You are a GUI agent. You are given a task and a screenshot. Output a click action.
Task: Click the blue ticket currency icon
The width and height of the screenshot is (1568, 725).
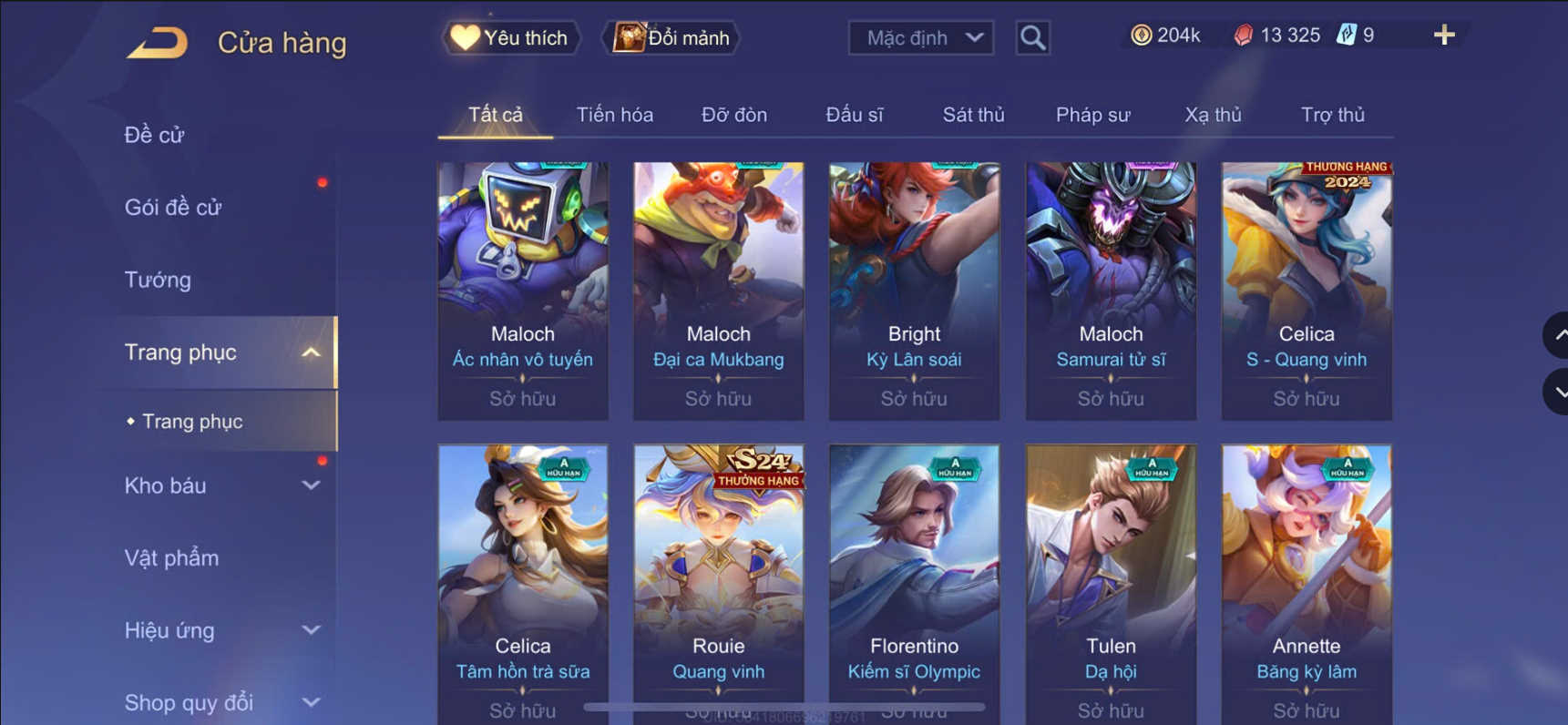[1346, 36]
